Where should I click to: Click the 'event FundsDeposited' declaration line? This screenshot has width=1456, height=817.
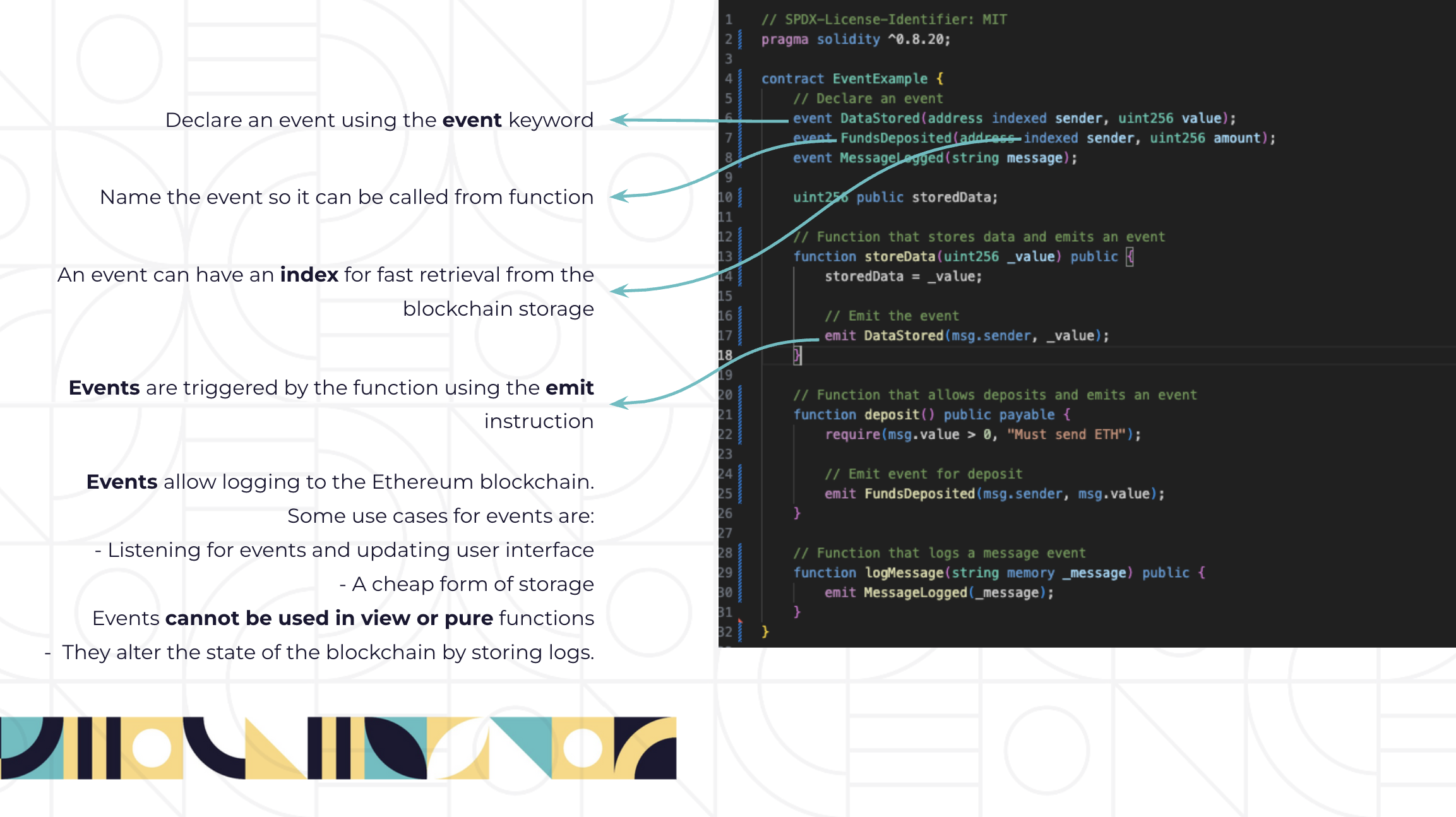[1034, 138]
